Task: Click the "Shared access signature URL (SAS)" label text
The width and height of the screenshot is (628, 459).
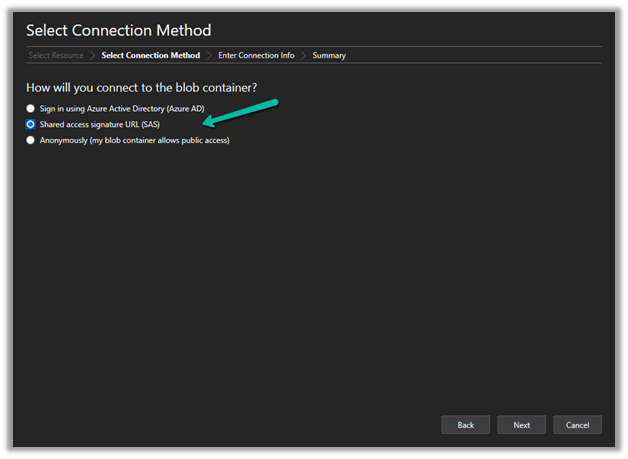Action: coord(100,124)
